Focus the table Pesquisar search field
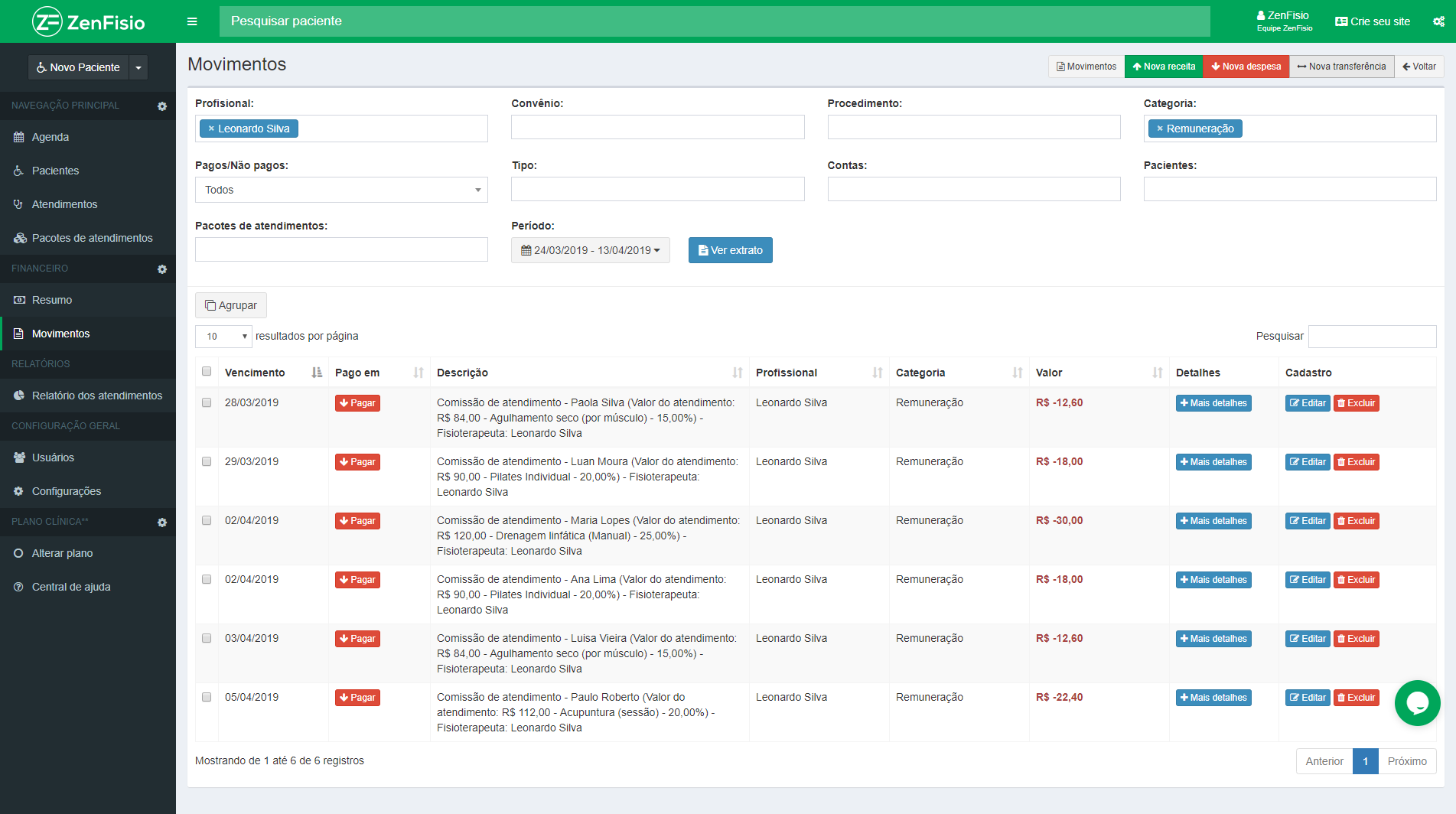Viewport: 1456px width, 814px height. 1372,337
